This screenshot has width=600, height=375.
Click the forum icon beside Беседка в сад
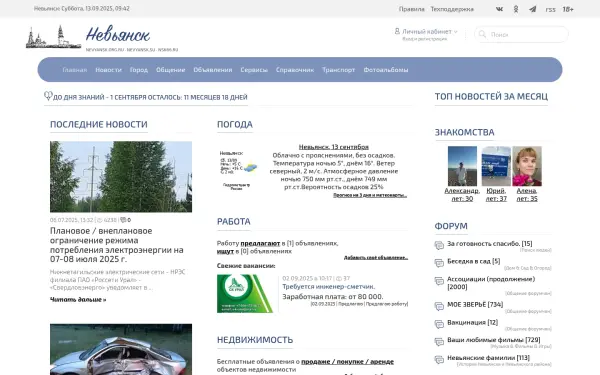tap(439, 263)
